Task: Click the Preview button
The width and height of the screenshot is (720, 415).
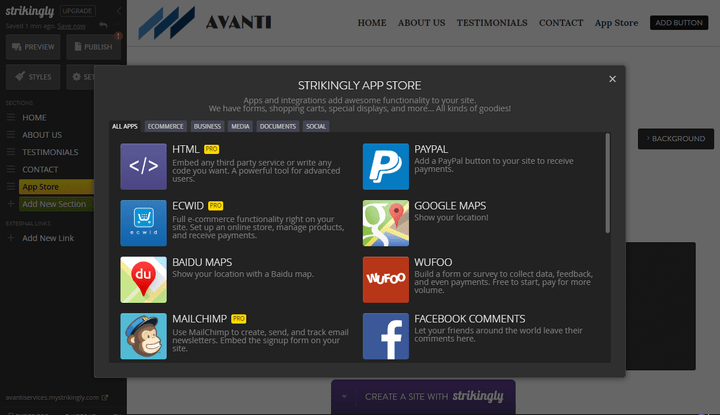Action: tap(33, 47)
